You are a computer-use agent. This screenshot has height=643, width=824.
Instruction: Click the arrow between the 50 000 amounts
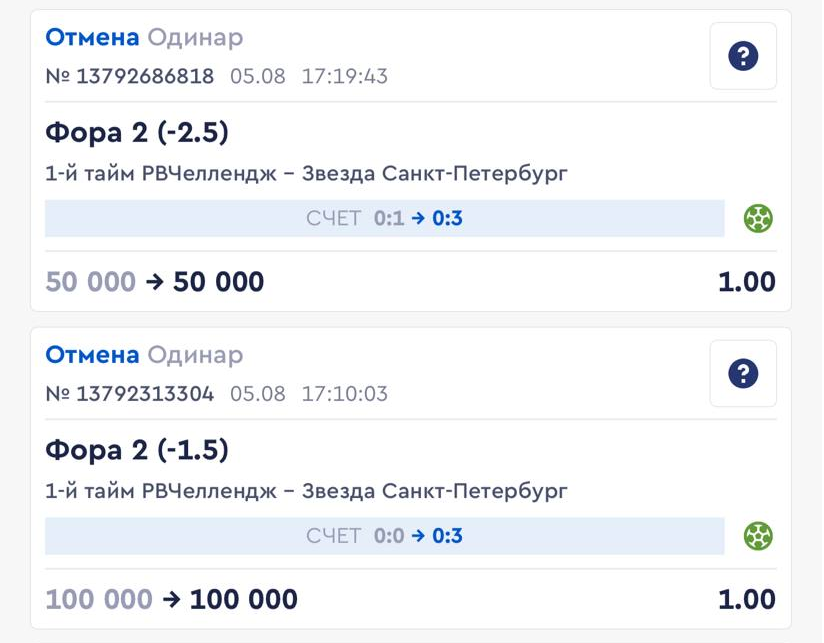tap(154, 282)
